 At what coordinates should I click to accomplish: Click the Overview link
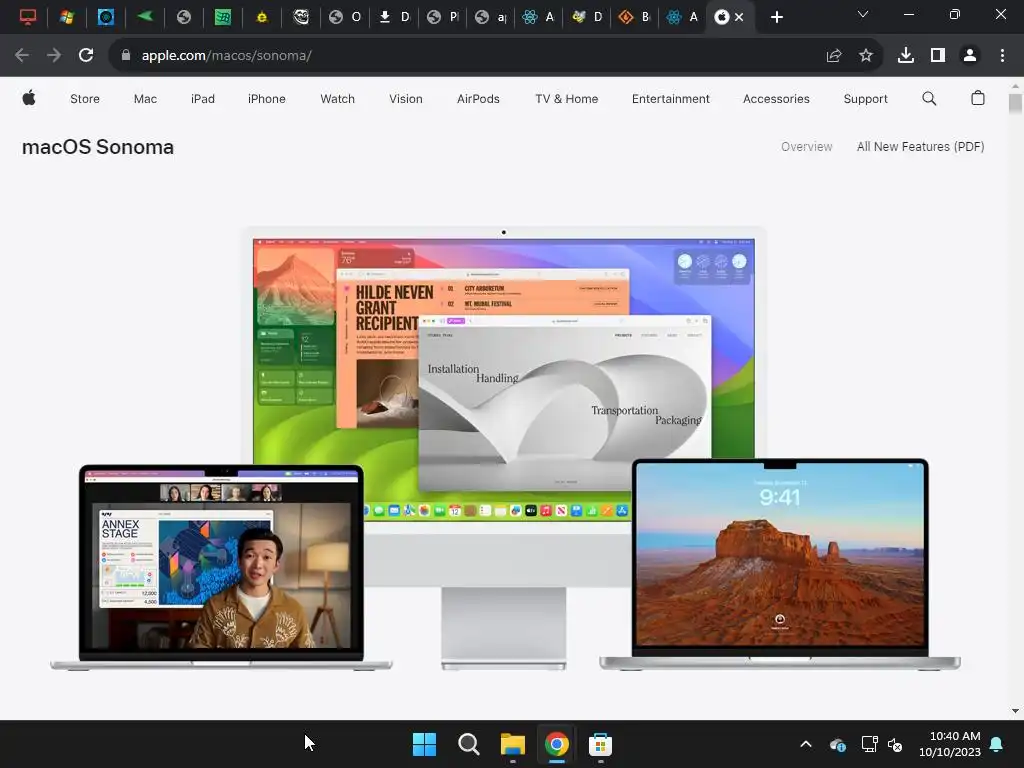(807, 147)
